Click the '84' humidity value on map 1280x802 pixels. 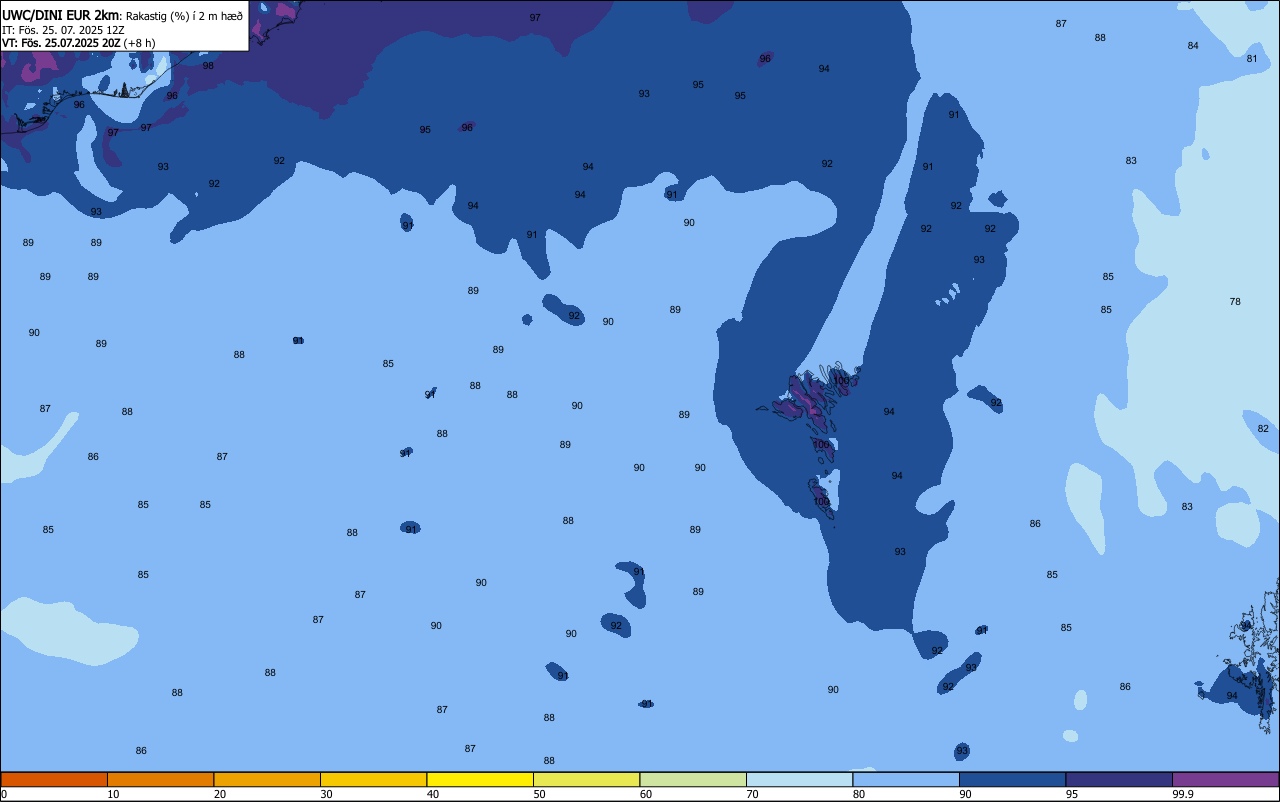[x=1193, y=46]
